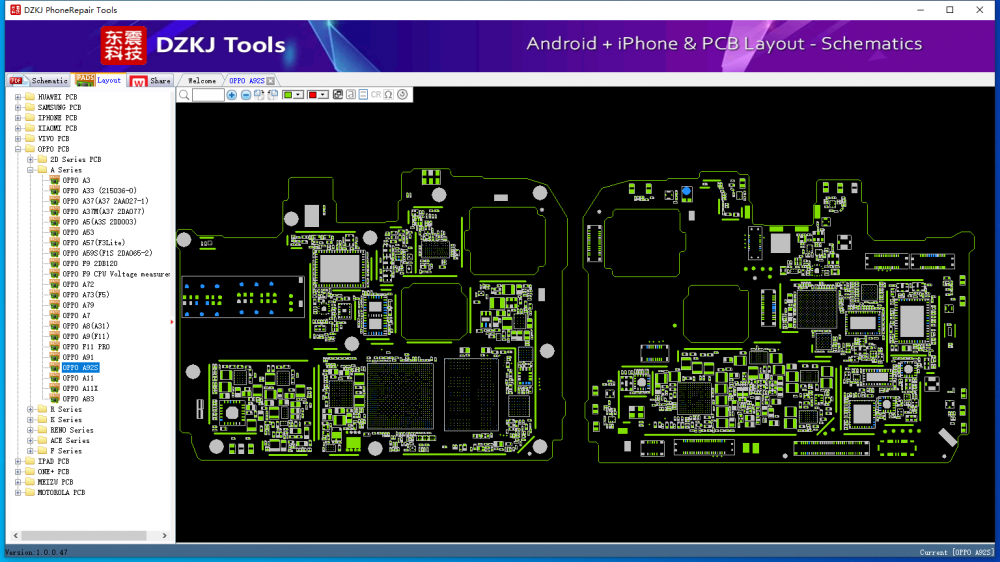The image size is (1000, 562).
Task: Open the Share tab
Action: coord(151,81)
